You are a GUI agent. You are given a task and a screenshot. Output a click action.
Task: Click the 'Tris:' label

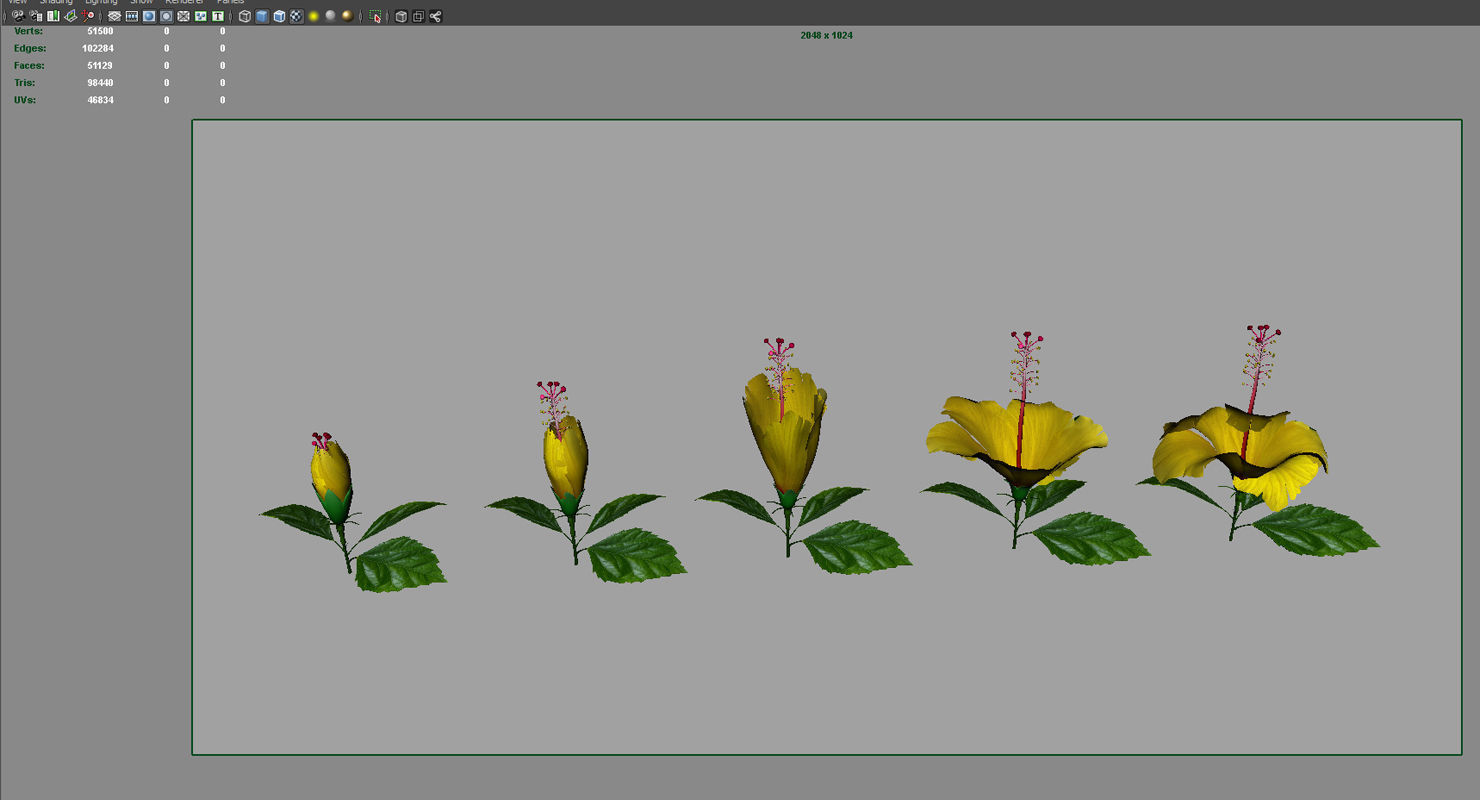pos(24,82)
